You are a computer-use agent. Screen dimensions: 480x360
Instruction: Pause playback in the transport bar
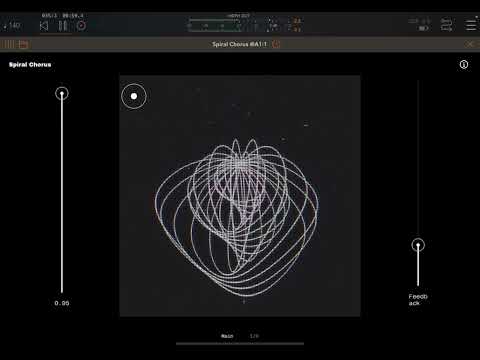(x=63, y=26)
